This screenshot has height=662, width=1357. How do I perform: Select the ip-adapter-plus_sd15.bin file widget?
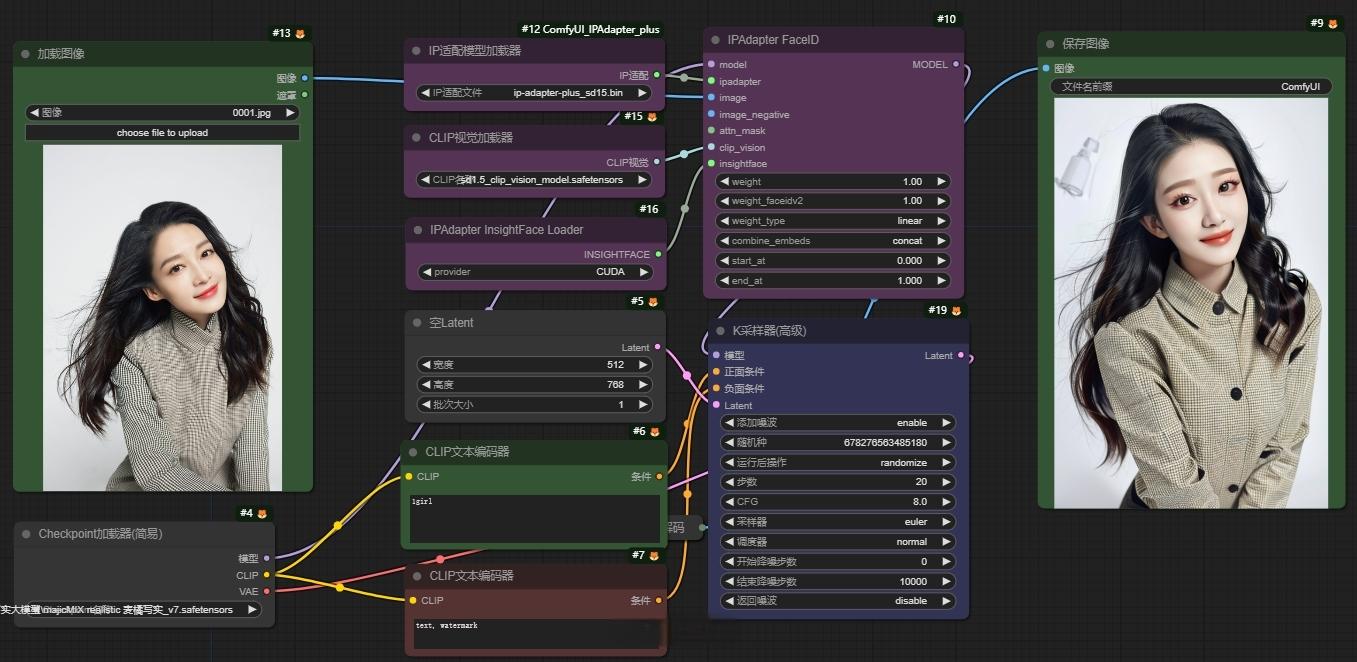534,92
